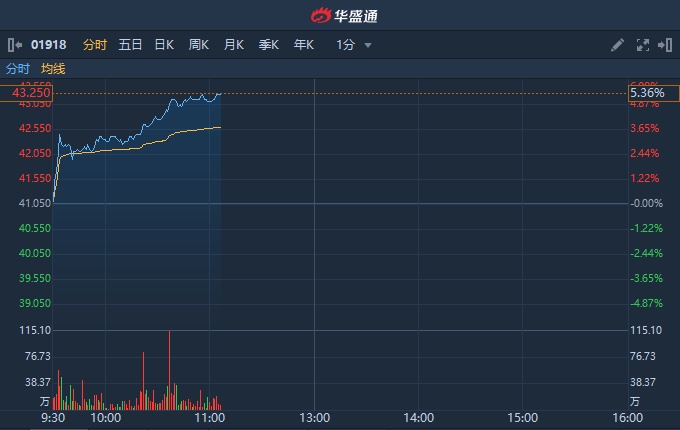Select the 季K quarterly chart tab
Image resolution: width=680 pixels, height=430 pixels.
(x=269, y=45)
